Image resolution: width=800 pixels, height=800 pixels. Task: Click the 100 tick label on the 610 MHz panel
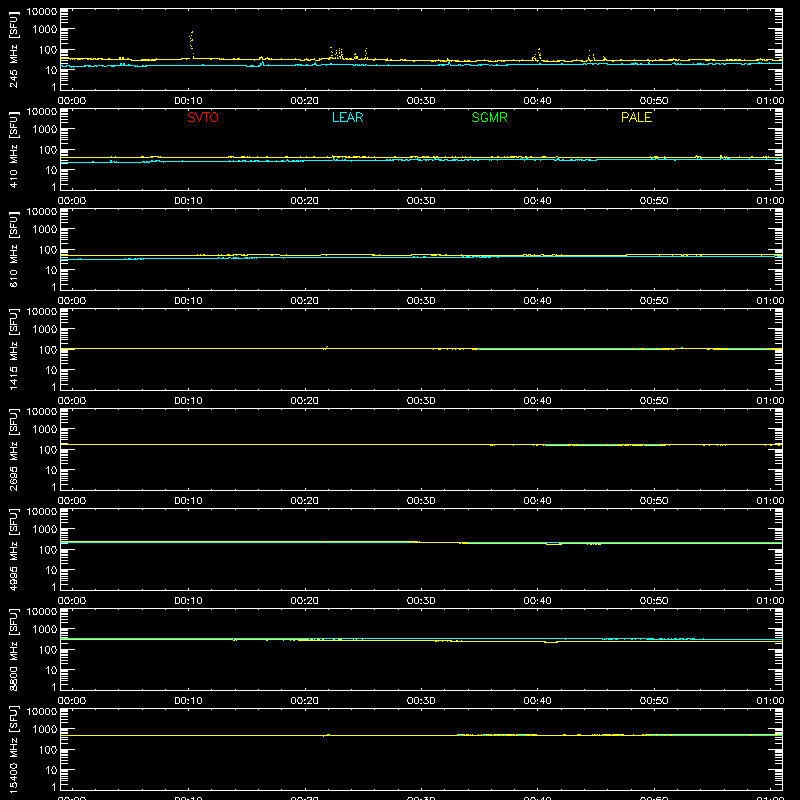pos(48,249)
